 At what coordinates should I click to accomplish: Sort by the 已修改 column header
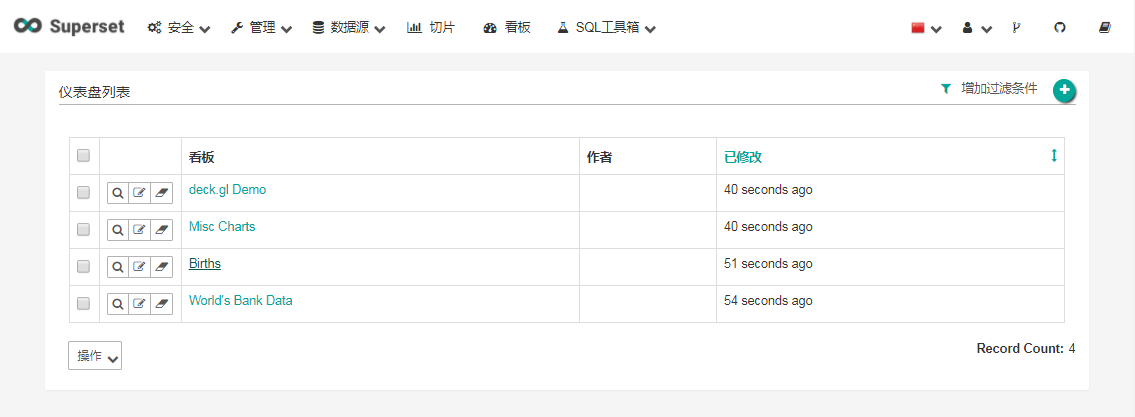pyautogui.click(x=743, y=157)
